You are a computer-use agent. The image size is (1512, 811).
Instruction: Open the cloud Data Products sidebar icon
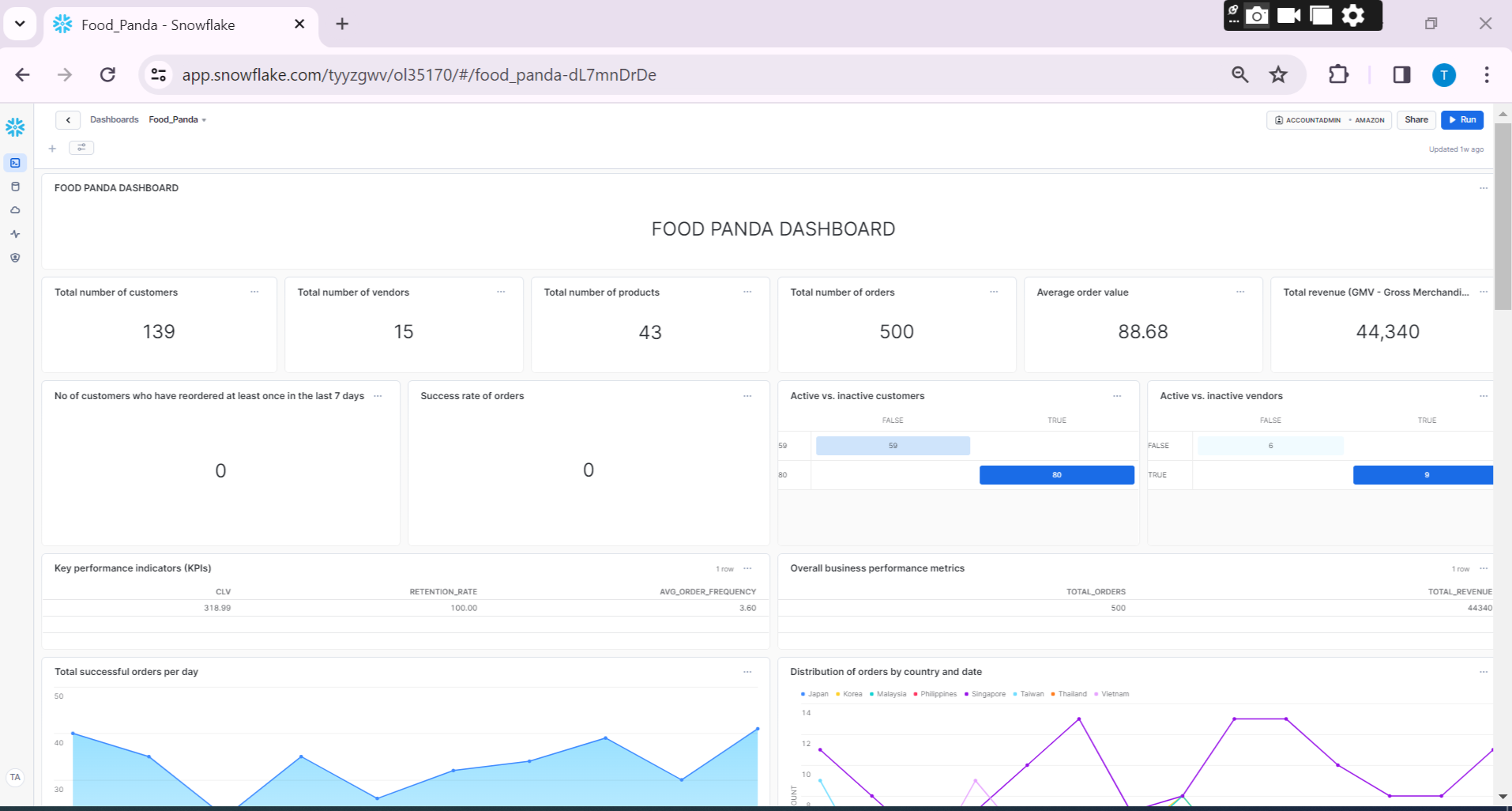(15, 210)
